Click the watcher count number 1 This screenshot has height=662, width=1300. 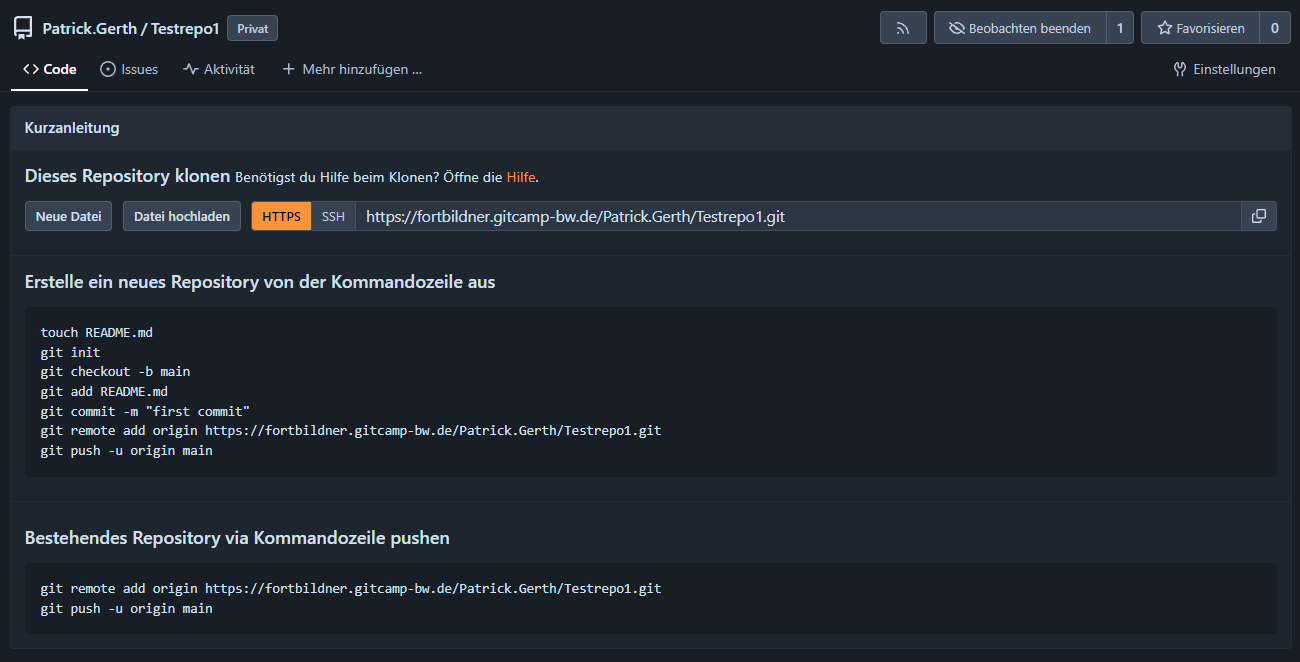click(x=1120, y=28)
